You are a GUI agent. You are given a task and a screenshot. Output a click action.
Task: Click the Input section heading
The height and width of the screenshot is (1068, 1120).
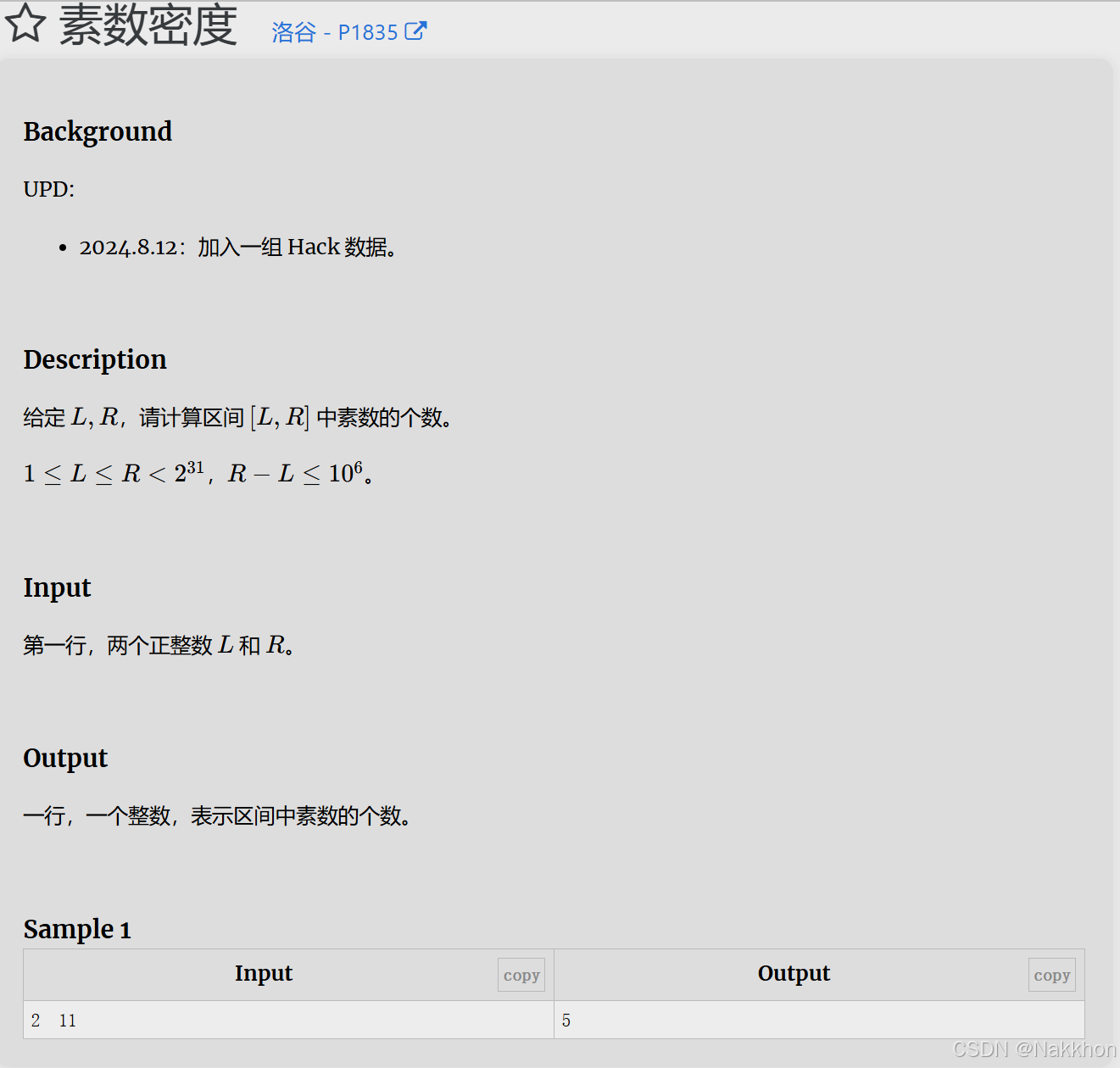(x=57, y=587)
